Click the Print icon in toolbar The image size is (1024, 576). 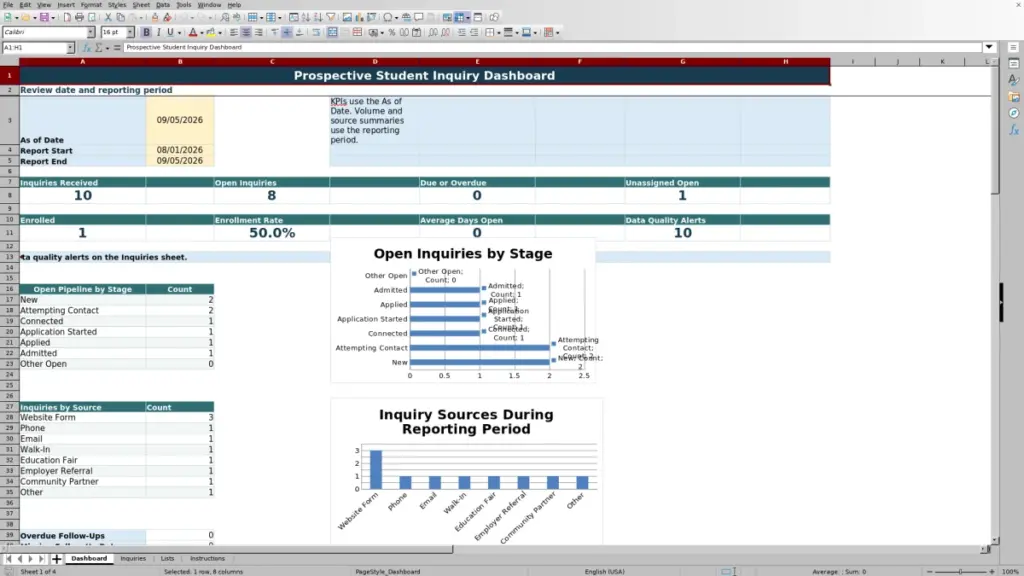pos(79,17)
